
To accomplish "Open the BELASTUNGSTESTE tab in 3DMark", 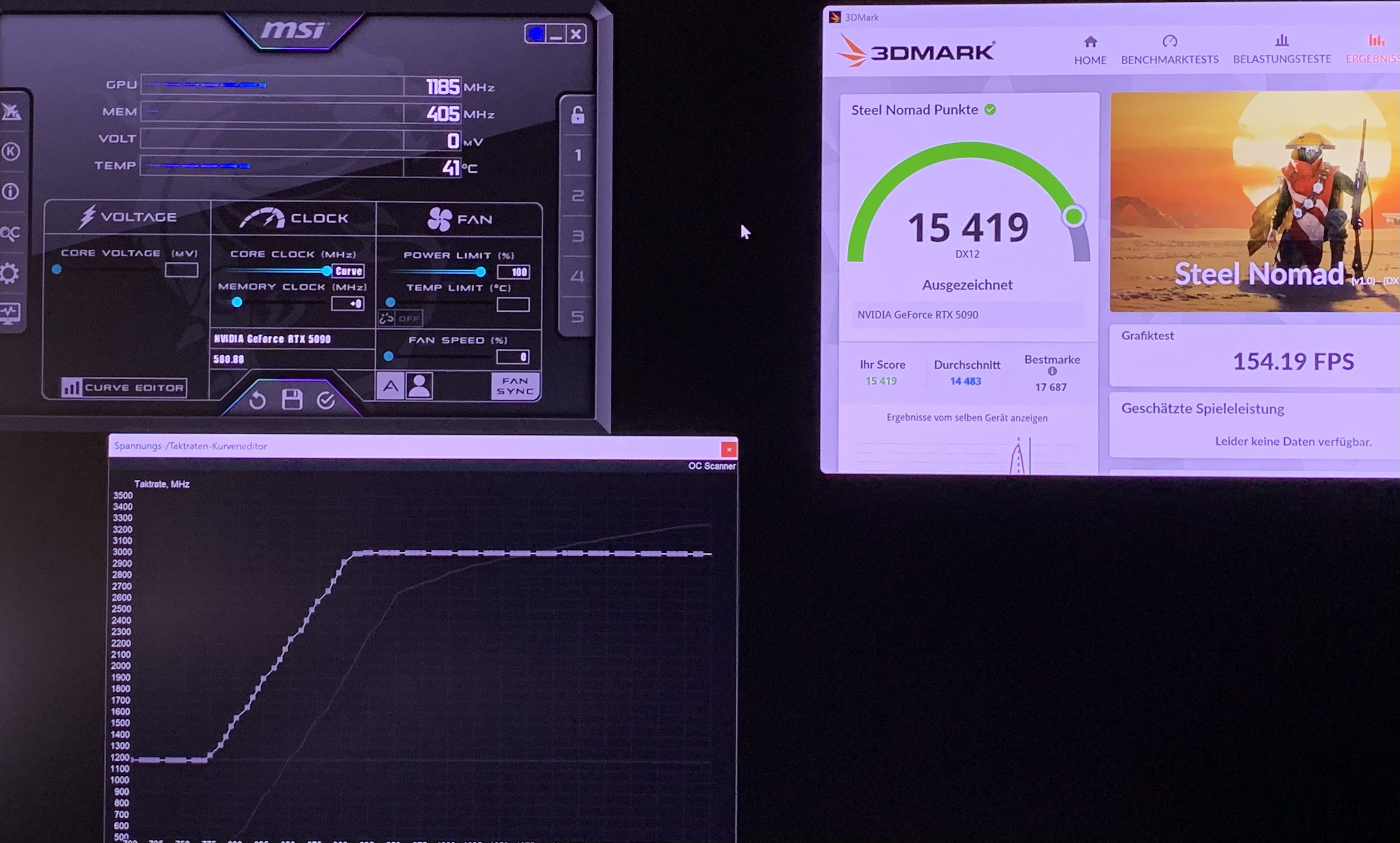I will coord(1282,50).
